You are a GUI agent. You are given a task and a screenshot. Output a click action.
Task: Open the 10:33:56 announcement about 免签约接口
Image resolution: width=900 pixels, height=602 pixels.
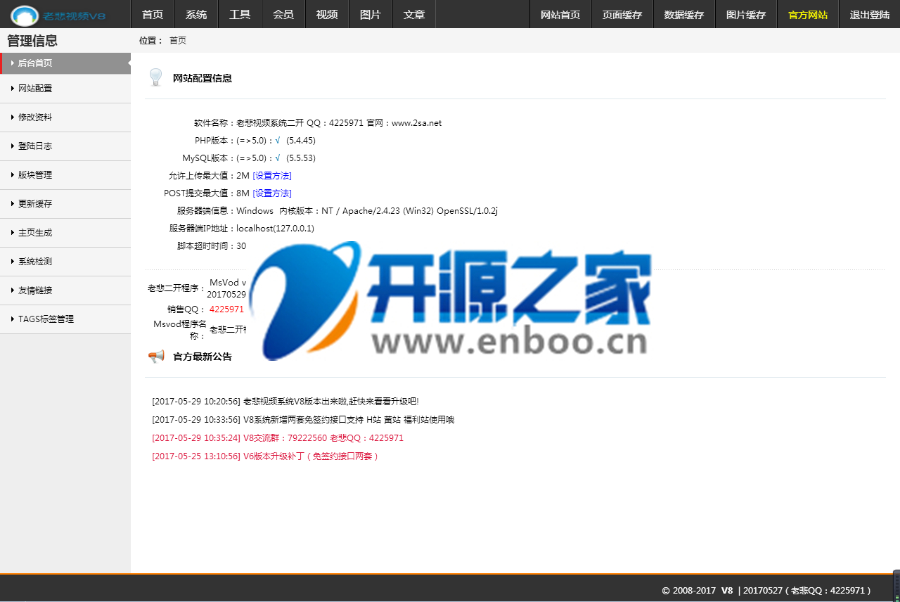(x=303, y=420)
